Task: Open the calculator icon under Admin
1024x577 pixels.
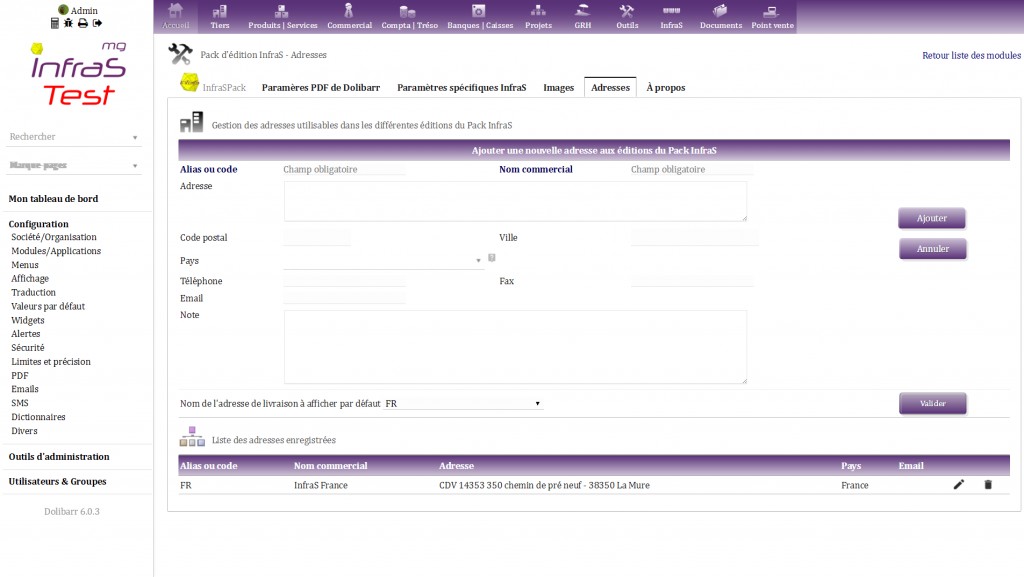Action: [x=56, y=23]
